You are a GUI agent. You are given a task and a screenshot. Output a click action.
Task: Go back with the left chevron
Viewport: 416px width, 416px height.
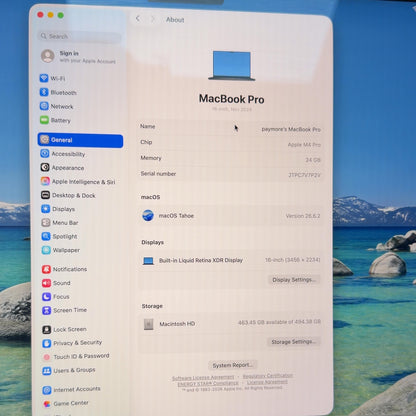[x=138, y=19]
